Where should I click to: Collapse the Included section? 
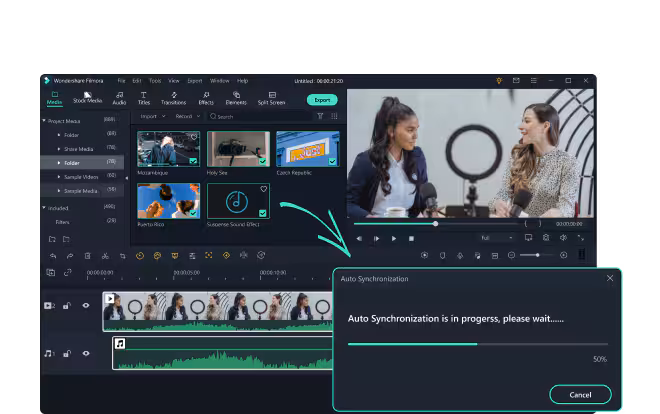[44, 208]
